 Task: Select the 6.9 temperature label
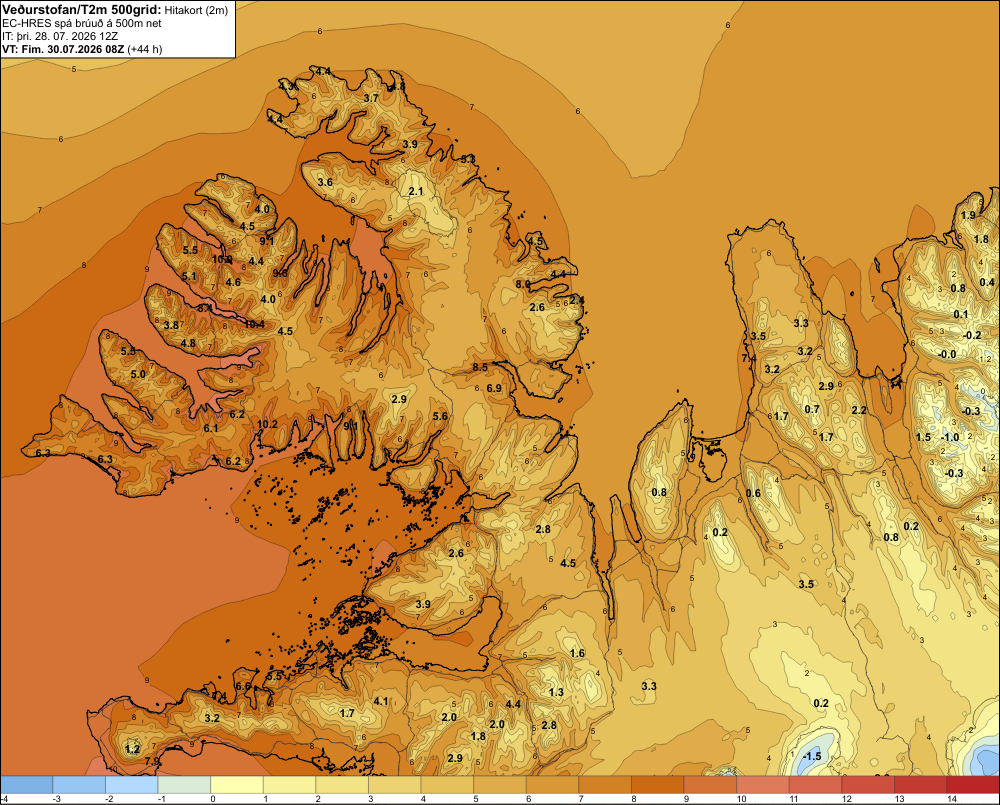coord(494,388)
